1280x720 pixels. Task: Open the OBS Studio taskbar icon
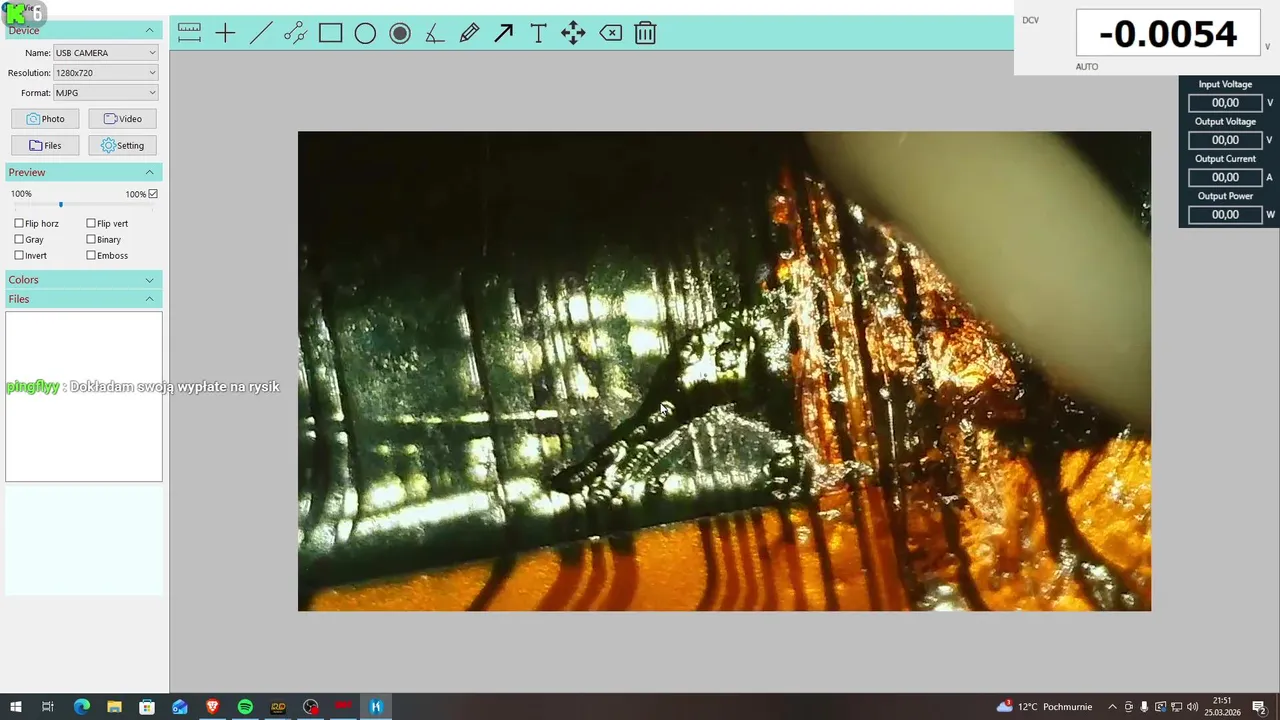pyautogui.click(x=311, y=707)
